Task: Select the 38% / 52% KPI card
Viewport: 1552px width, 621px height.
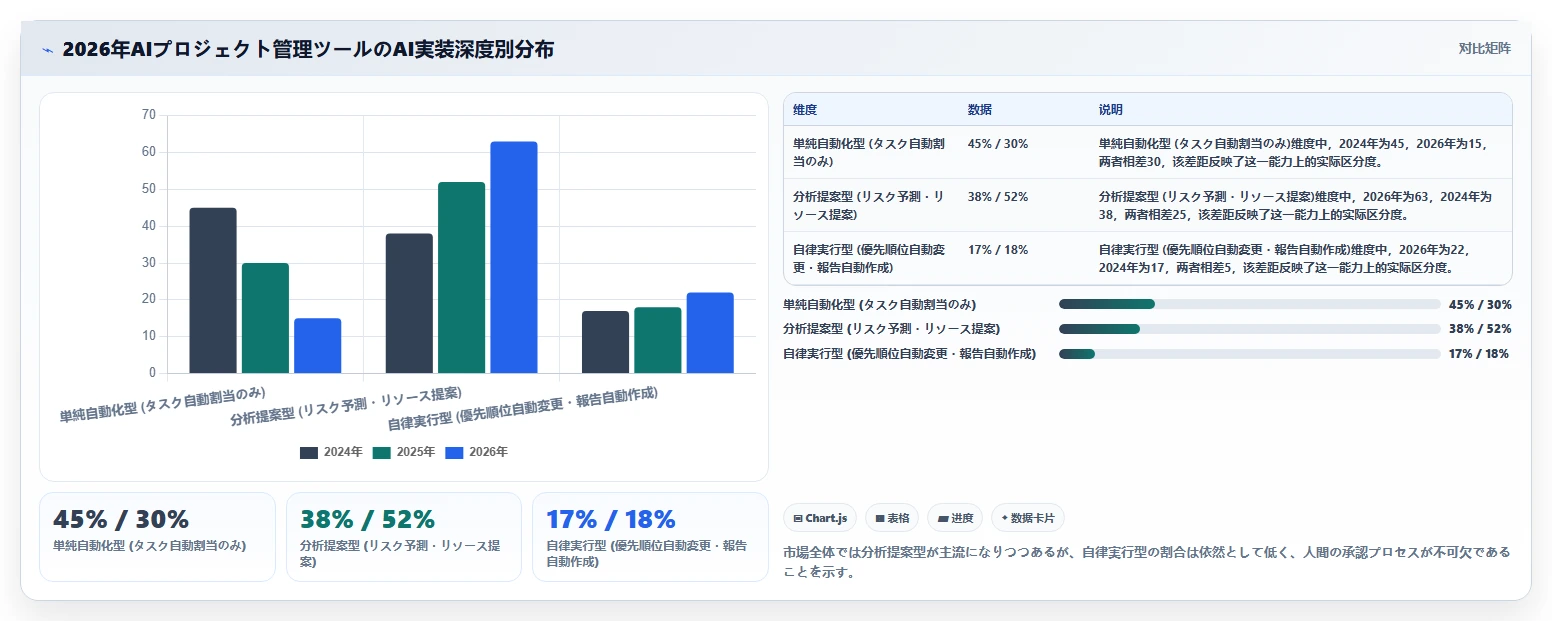Action: tap(404, 536)
